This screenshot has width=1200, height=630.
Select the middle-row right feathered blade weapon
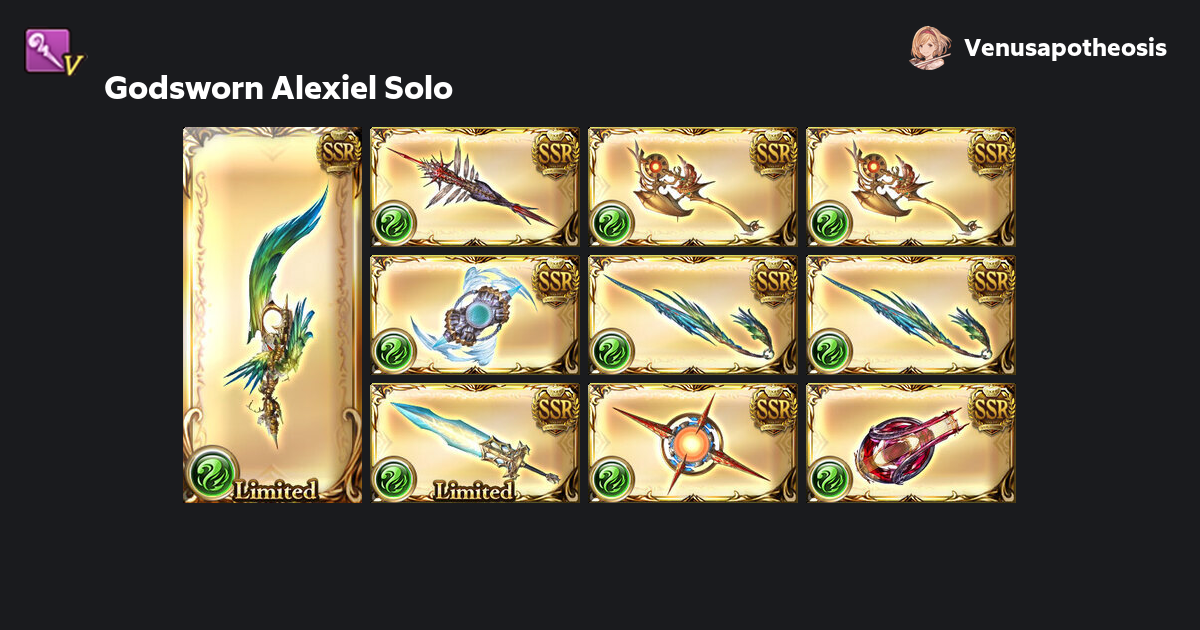click(x=911, y=315)
